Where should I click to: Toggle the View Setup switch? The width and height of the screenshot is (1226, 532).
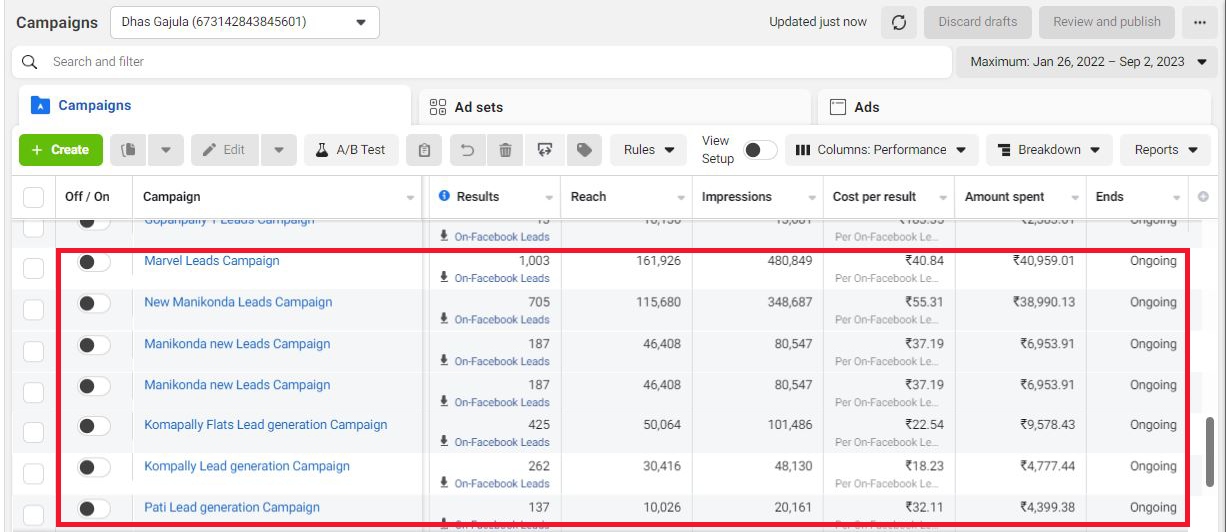pyautogui.click(x=759, y=150)
